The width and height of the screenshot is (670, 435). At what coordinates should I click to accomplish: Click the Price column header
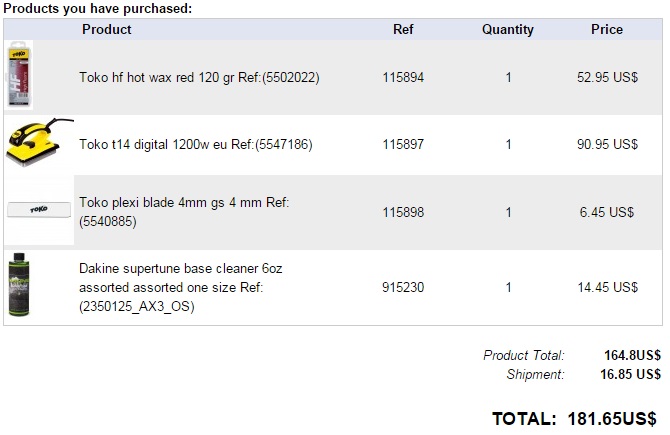(x=607, y=29)
